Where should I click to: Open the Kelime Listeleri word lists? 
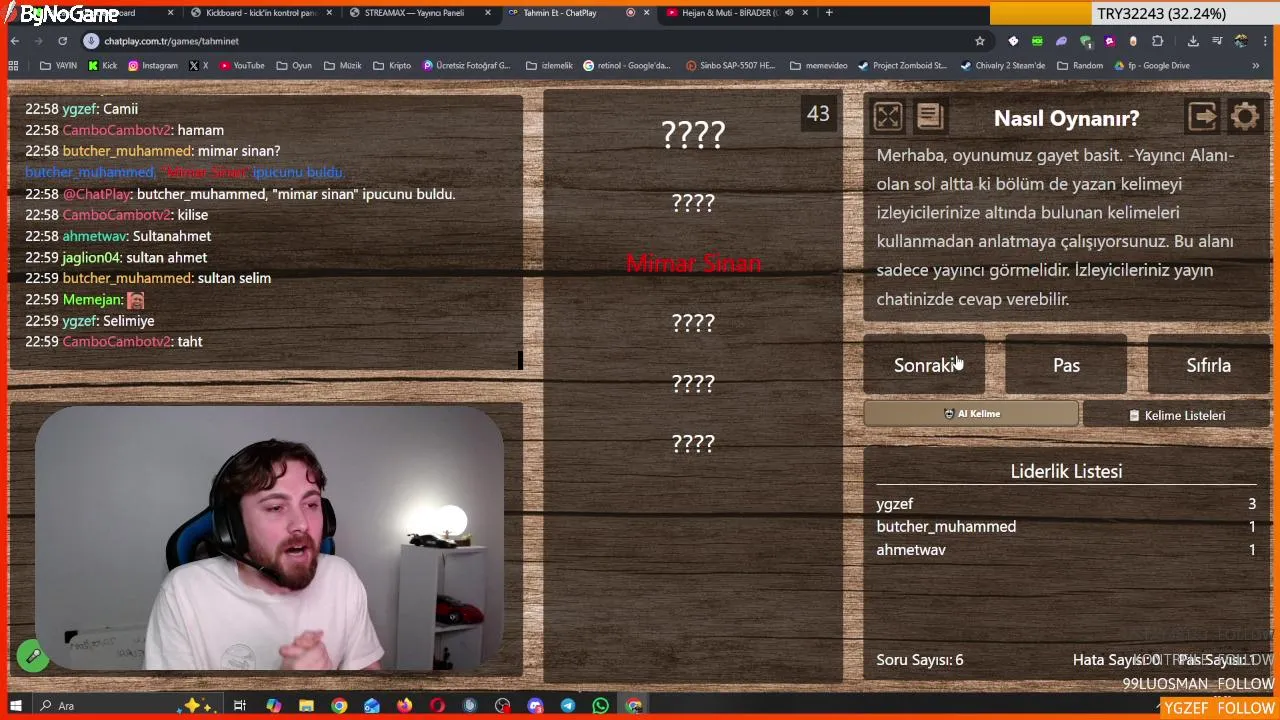coord(1176,415)
